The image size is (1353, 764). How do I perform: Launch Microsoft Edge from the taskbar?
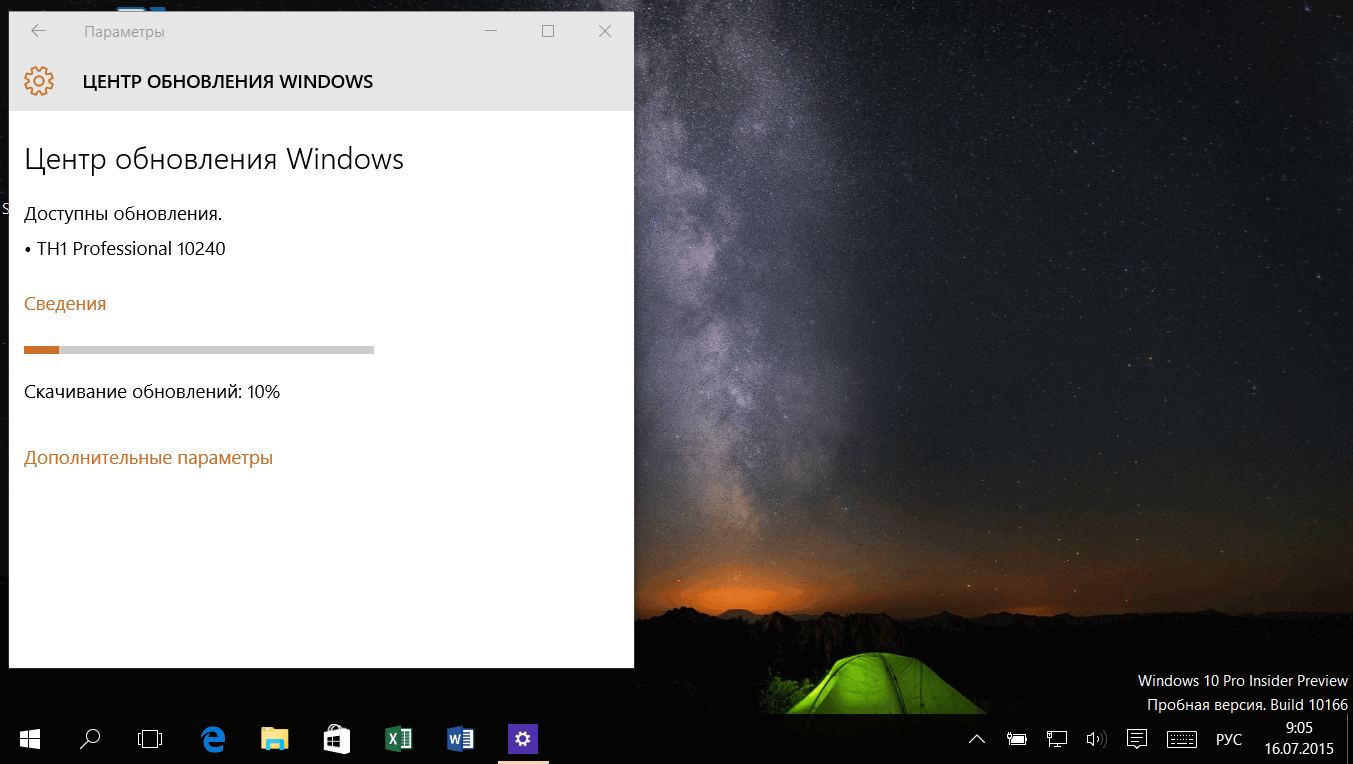coord(213,739)
